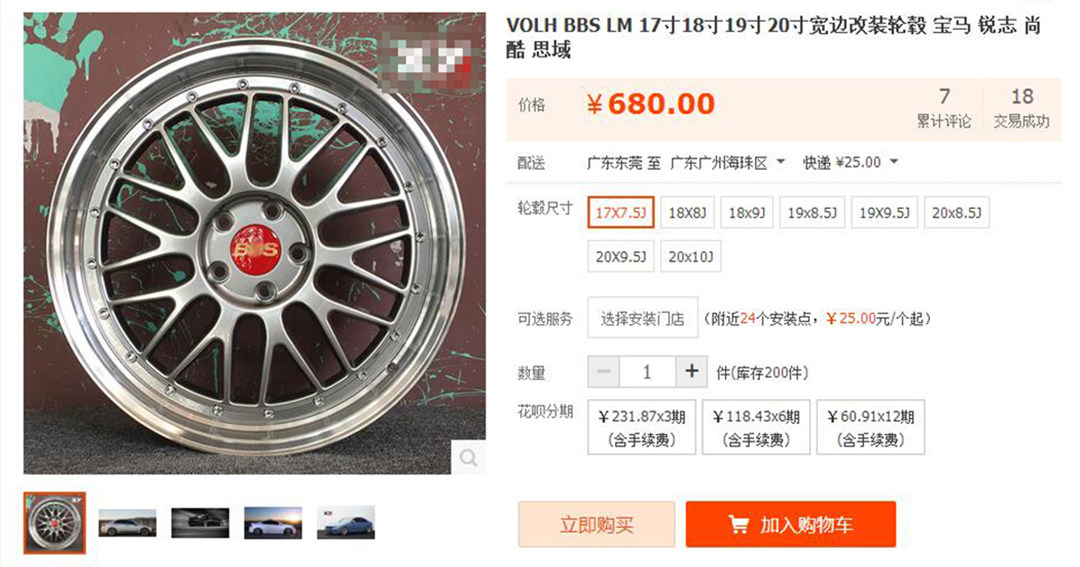The image size is (1080, 567).
Task: Open the 选择安装门店 store selector
Action: click(x=643, y=318)
